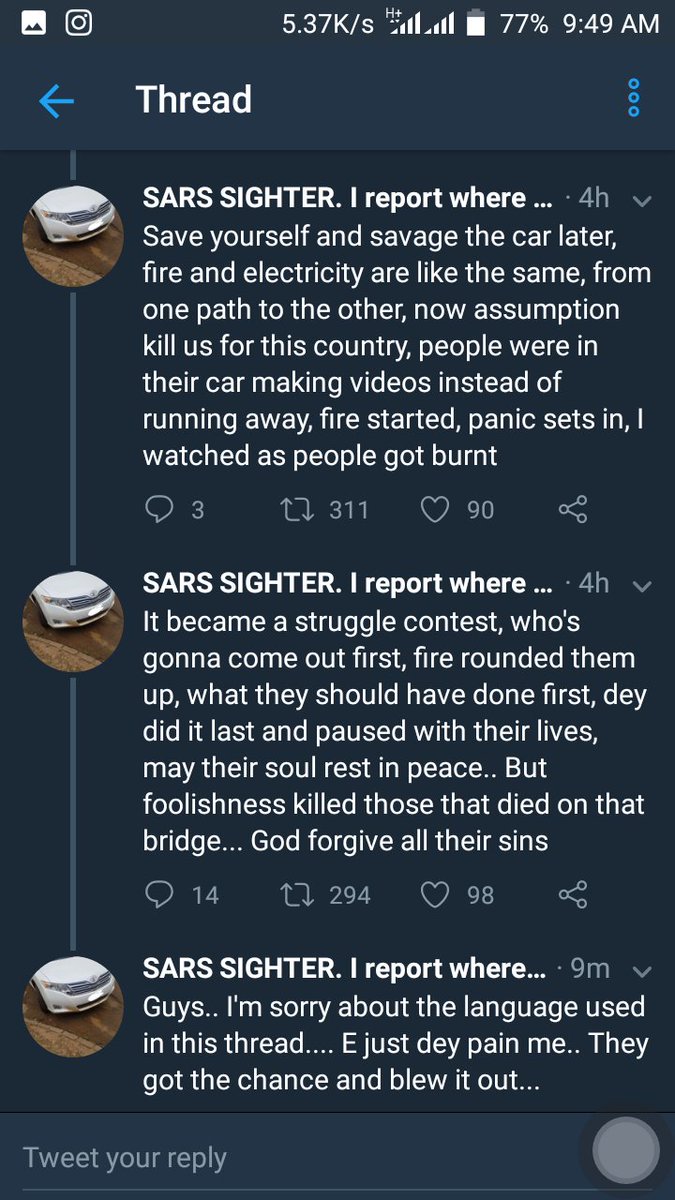Tap the Instagram notification icon in status bar
The image size is (675, 1200).
click(78, 23)
